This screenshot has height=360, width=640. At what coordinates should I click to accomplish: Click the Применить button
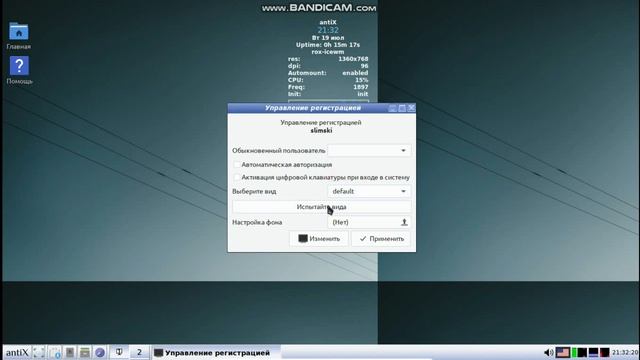pyautogui.click(x=381, y=239)
